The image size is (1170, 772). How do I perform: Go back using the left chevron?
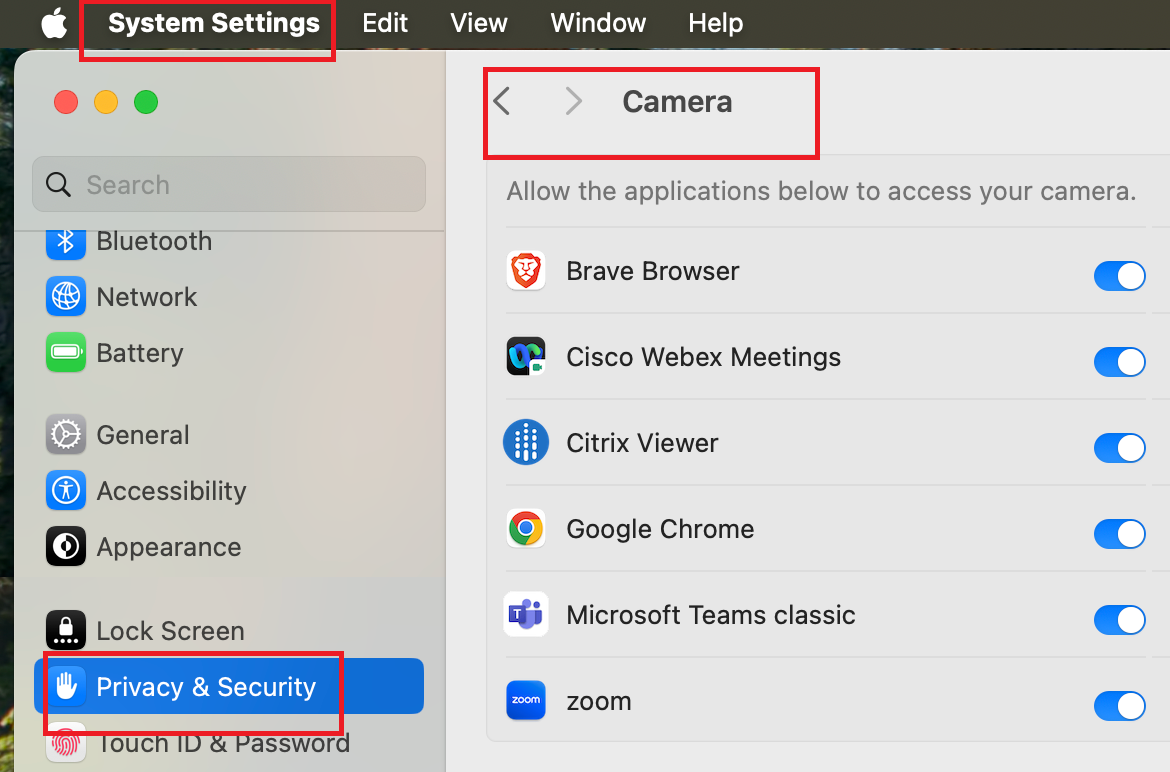pos(502,101)
